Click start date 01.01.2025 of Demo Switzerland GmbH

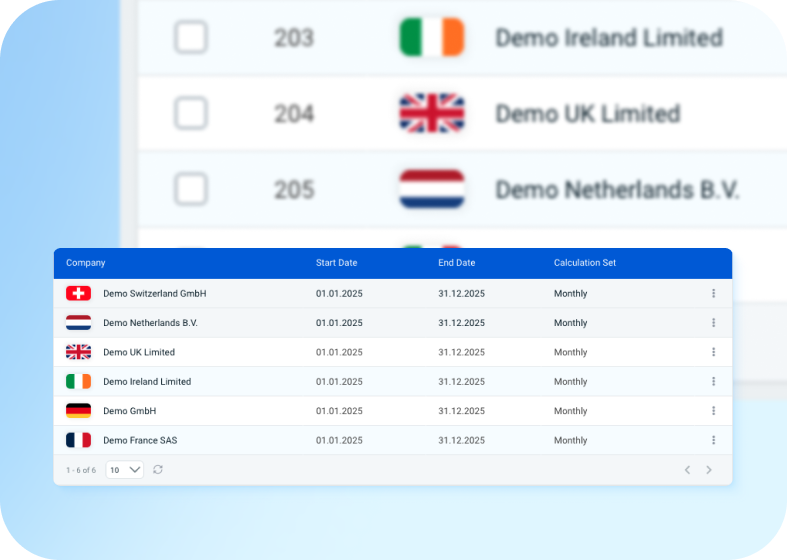[339, 294]
